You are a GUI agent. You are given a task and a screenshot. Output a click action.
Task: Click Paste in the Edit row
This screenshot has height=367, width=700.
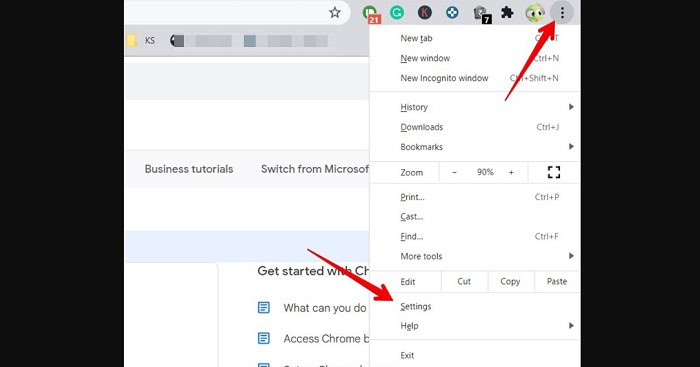coord(557,281)
